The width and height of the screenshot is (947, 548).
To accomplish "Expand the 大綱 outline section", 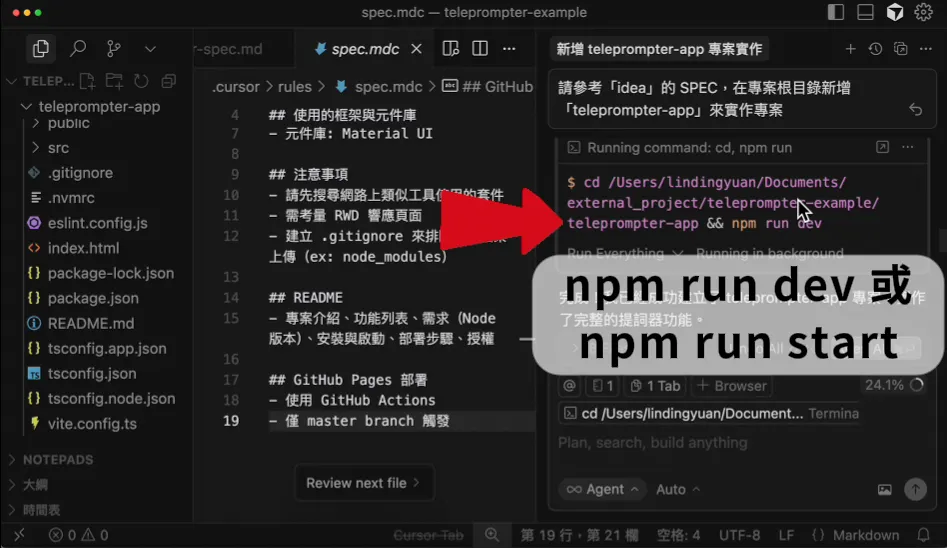I will coord(35,485).
